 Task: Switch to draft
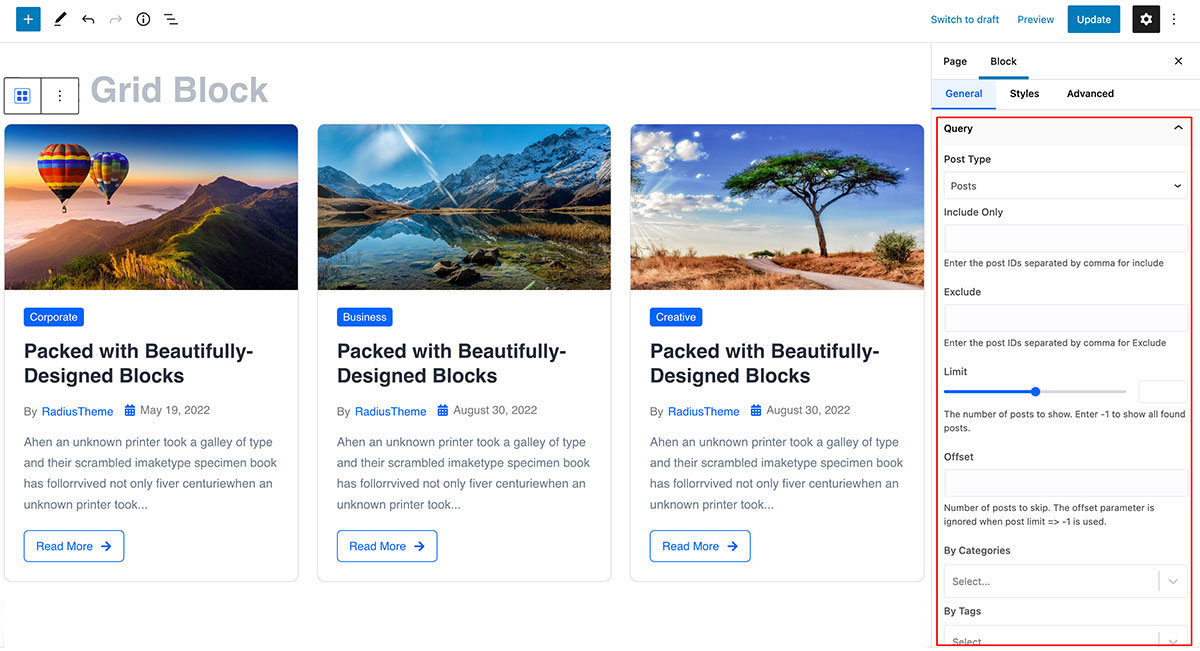964,19
